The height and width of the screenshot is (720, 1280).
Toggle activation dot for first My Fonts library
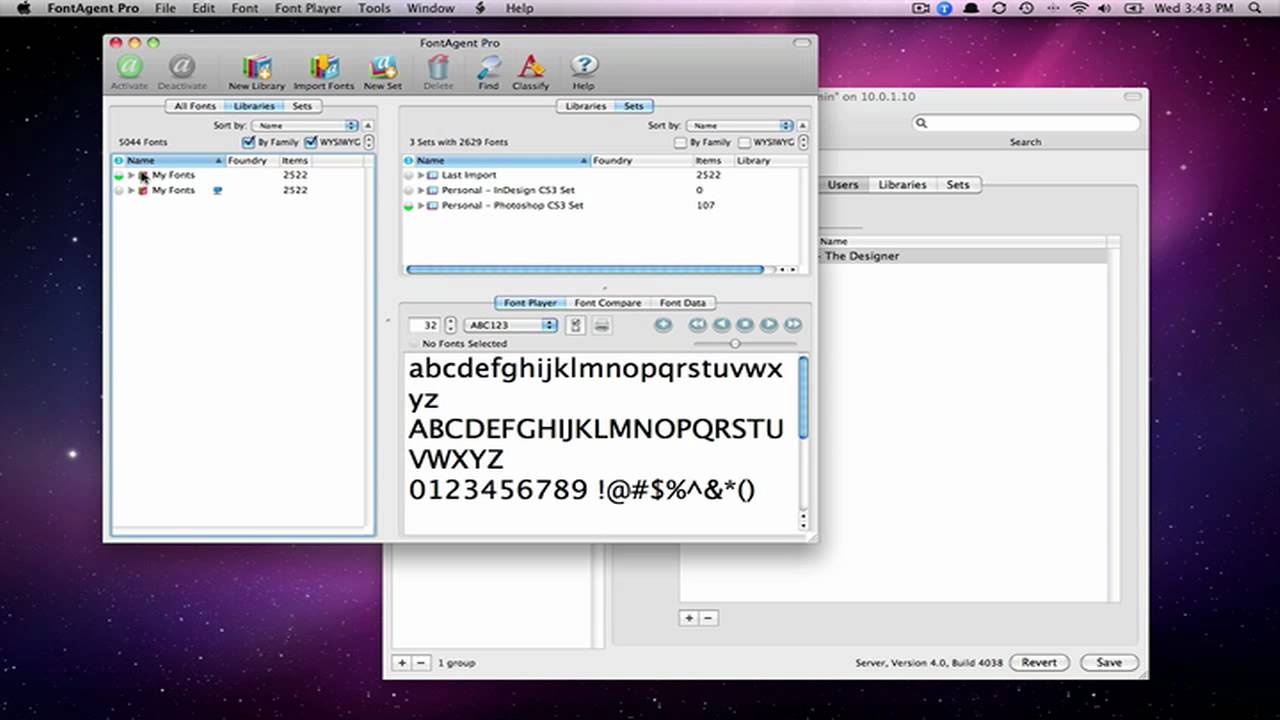119,176
